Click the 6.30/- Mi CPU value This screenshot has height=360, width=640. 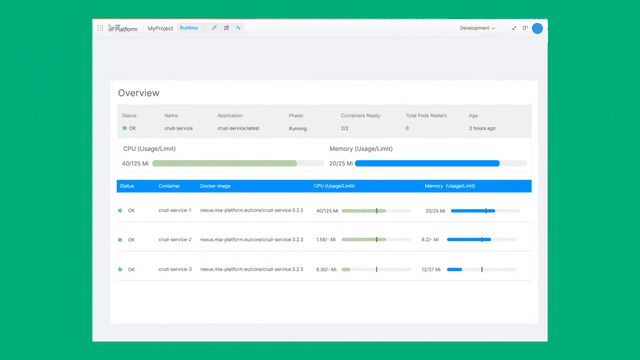tap(326, 269)
